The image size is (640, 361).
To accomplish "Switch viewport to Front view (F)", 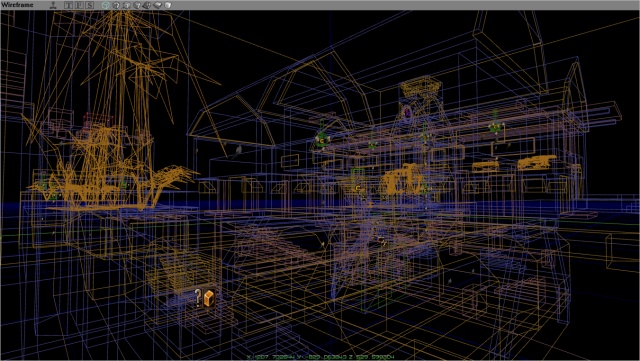I will point(79,5).
